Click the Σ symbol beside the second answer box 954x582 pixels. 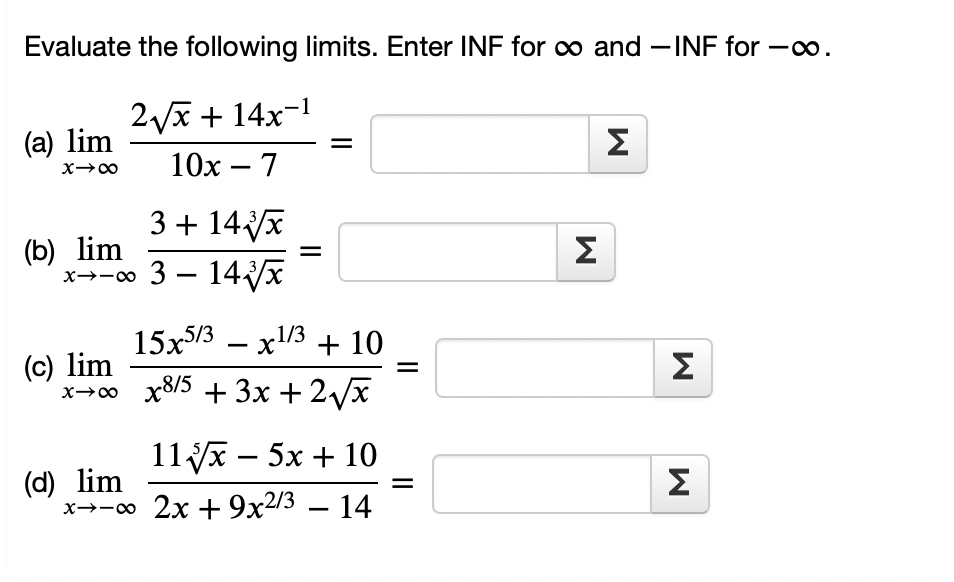(584, 251)
